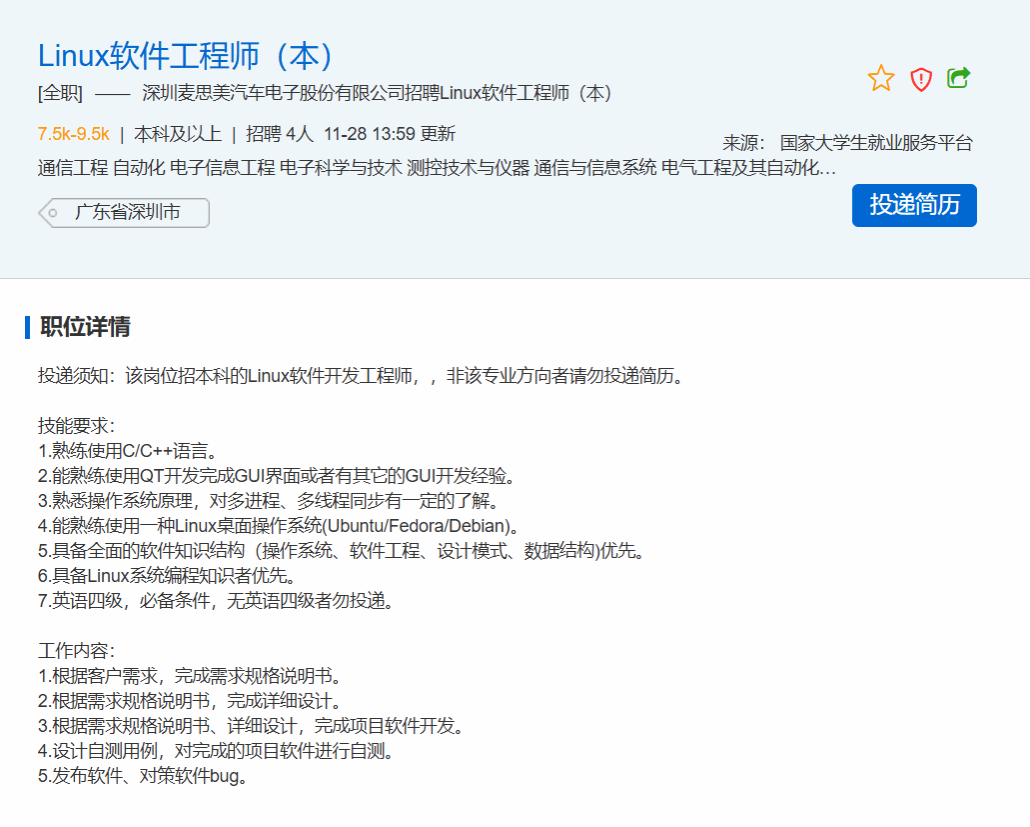Screen dimensions: 1030x827
Task: Click the company name 深圳麦思美汽车电子股份有限公司
Action: click(273, 94)
